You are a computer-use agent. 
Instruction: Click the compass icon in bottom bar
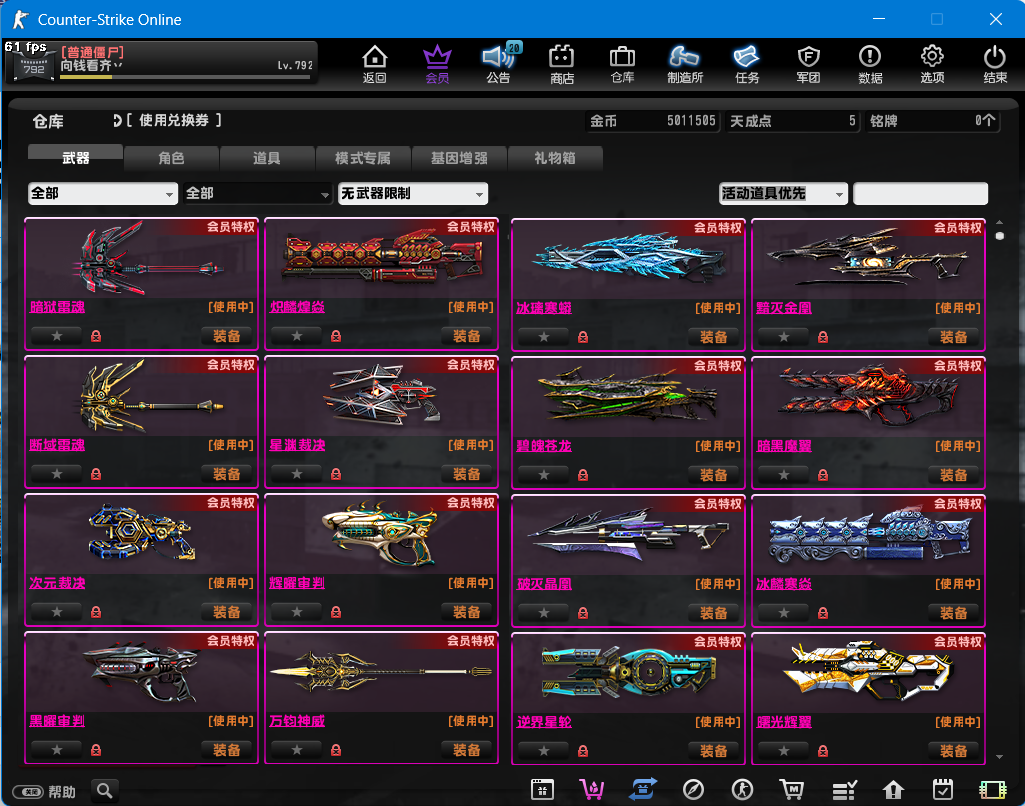(693, 790)
